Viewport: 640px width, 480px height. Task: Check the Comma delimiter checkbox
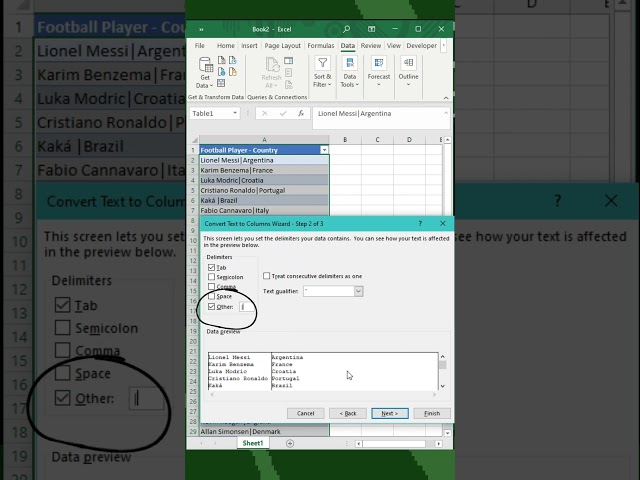coord(211,287)
